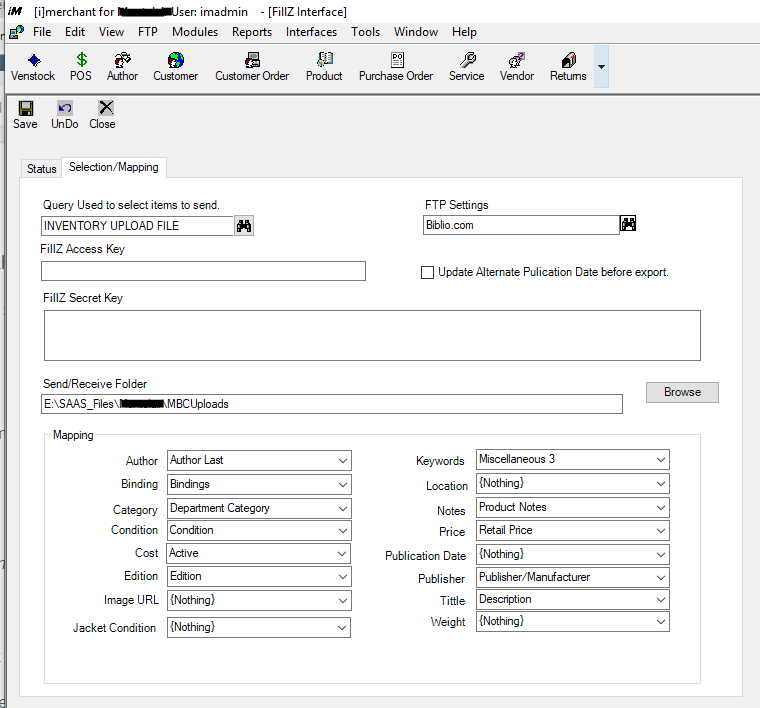The height and width of the screenshot is (708, 760).
Task: Launch the POS dollar icon
Action: (x=81, y=67)
